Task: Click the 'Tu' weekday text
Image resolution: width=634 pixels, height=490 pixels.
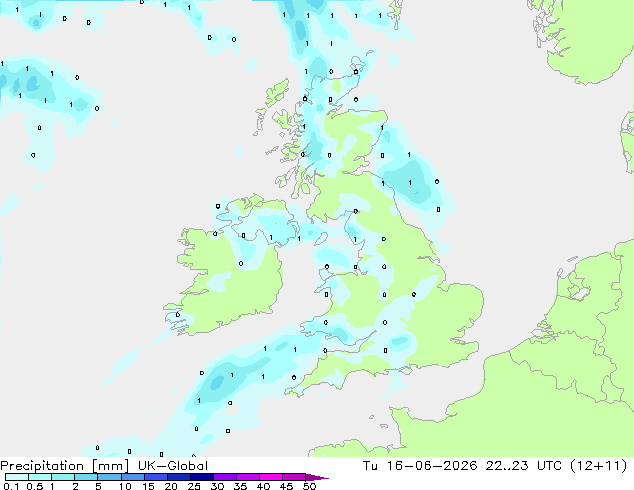Action: 370,466
